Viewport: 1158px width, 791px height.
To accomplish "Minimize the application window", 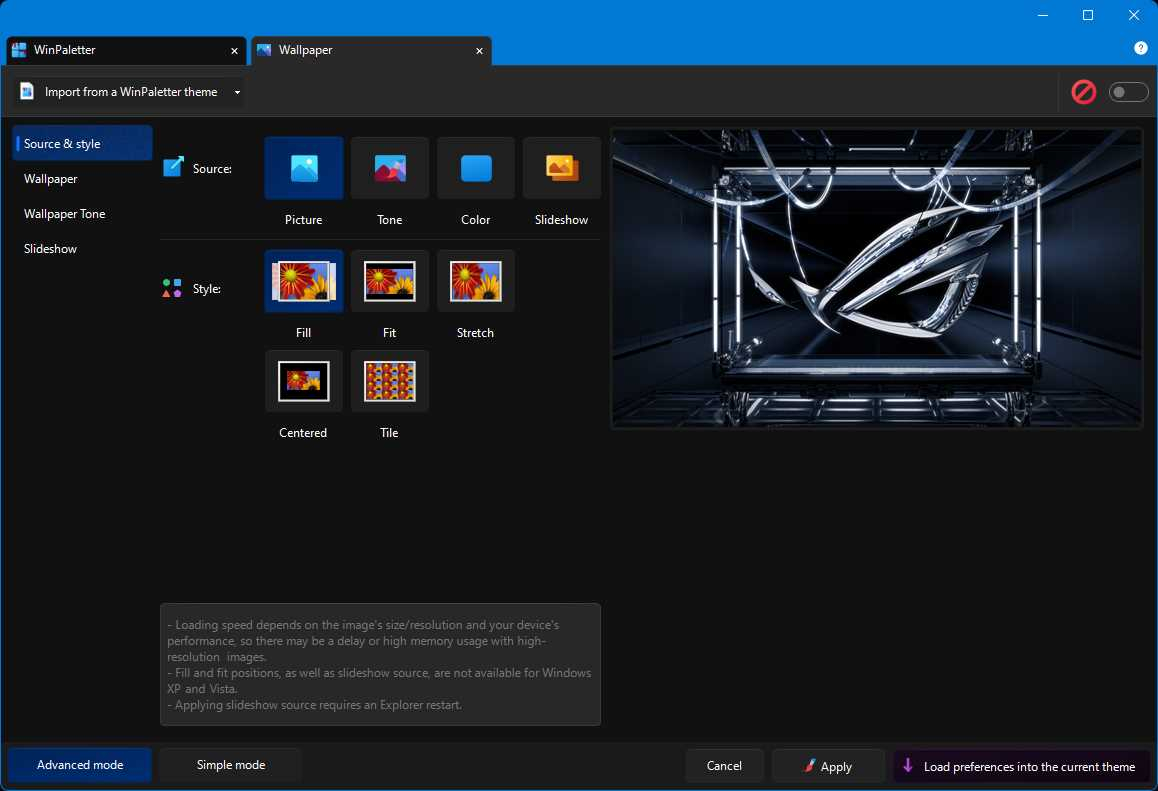I will pyautogui.click(x=1043, y=15).
